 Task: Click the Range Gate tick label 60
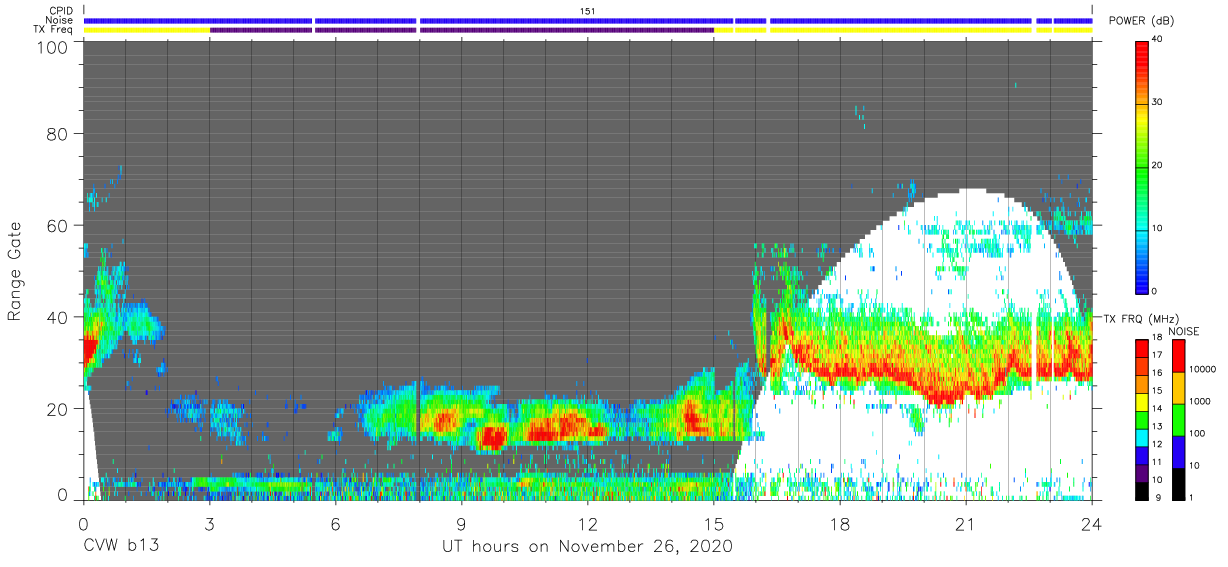click(x=57, y=225)
